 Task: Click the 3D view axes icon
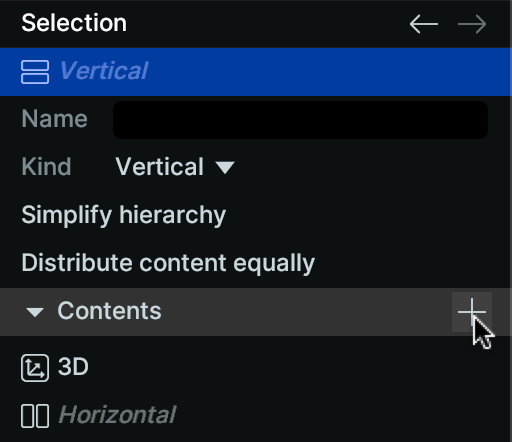35,368
